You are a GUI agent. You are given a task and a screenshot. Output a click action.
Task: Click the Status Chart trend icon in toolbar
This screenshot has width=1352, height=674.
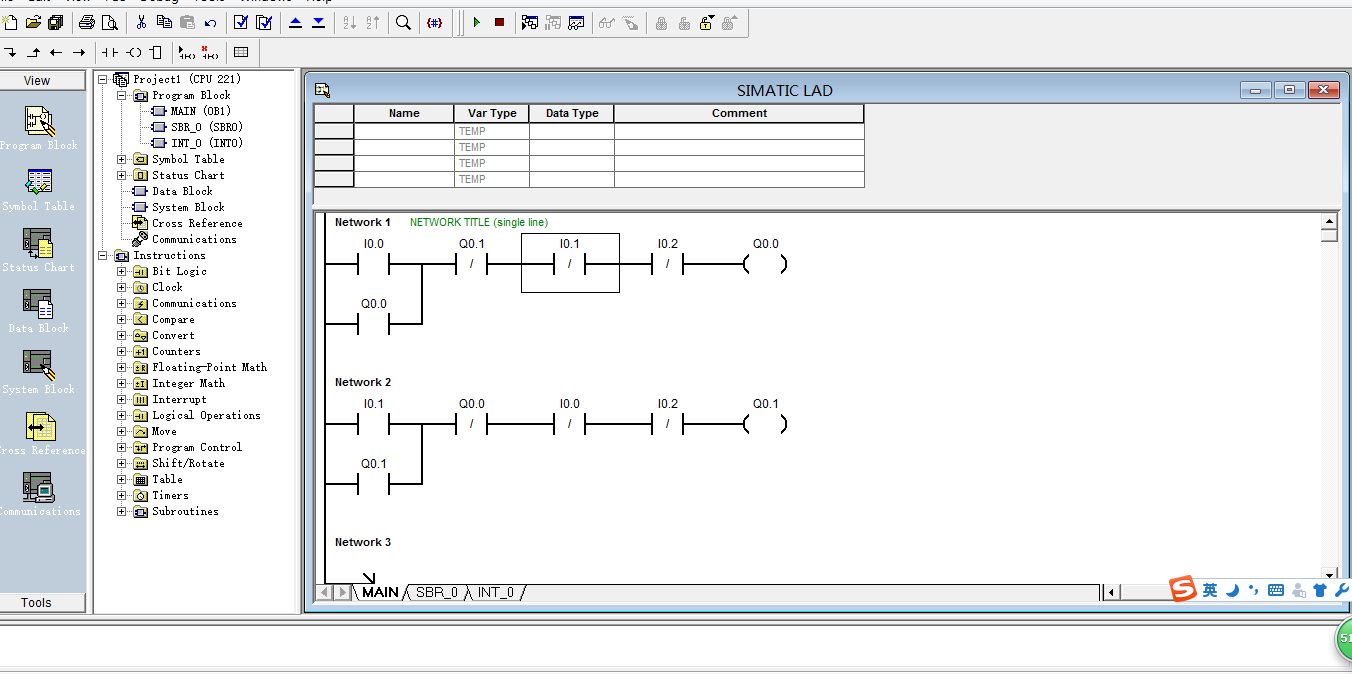[576, 22]
